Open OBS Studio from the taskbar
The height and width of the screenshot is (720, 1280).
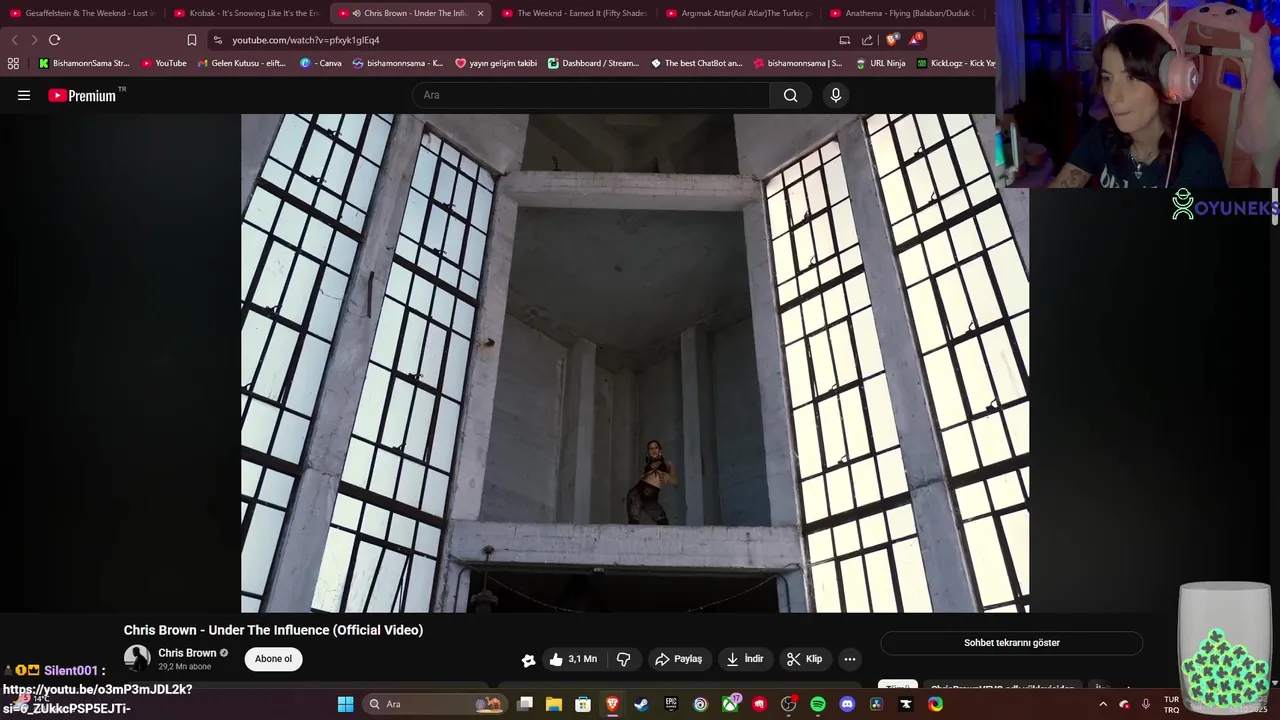click(x=788, y=704)
